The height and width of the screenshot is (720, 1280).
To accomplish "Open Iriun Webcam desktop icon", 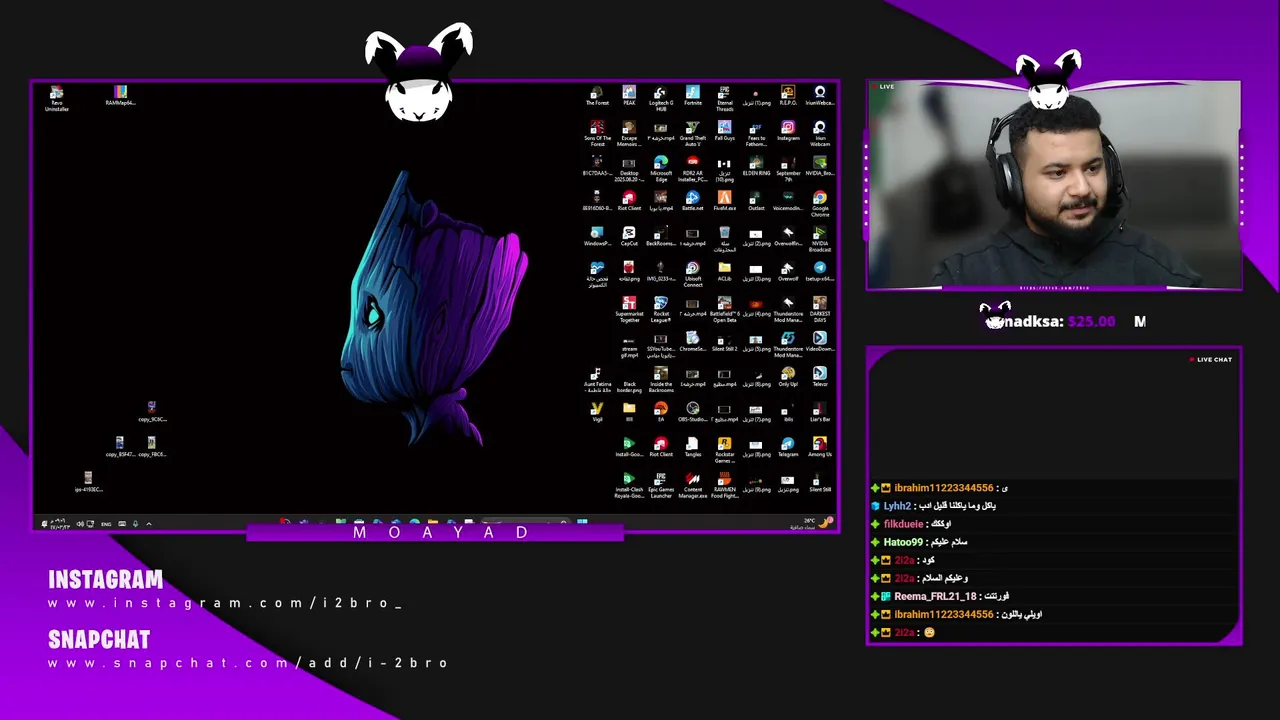I will tap(820, 134).
